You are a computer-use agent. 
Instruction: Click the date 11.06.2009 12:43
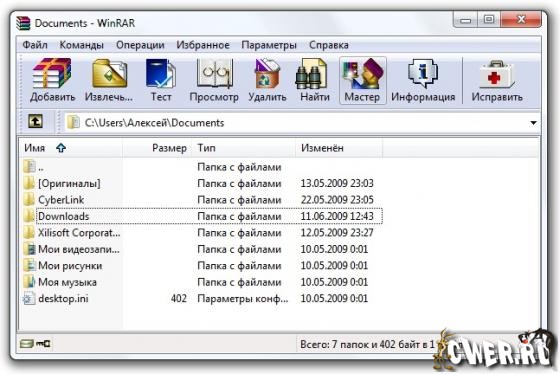coord(337,216)
